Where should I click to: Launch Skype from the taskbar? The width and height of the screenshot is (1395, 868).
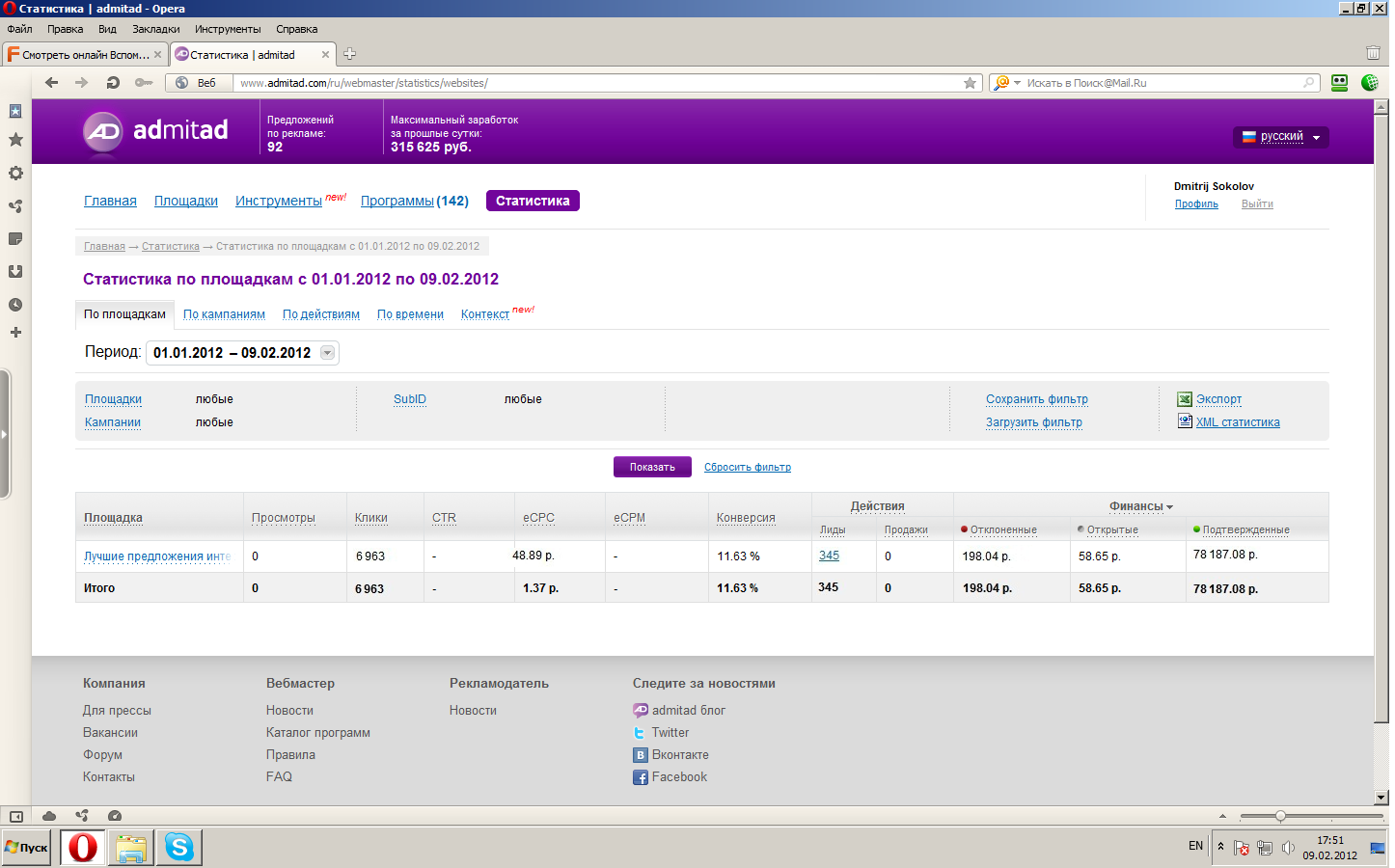tap(179, 848)
